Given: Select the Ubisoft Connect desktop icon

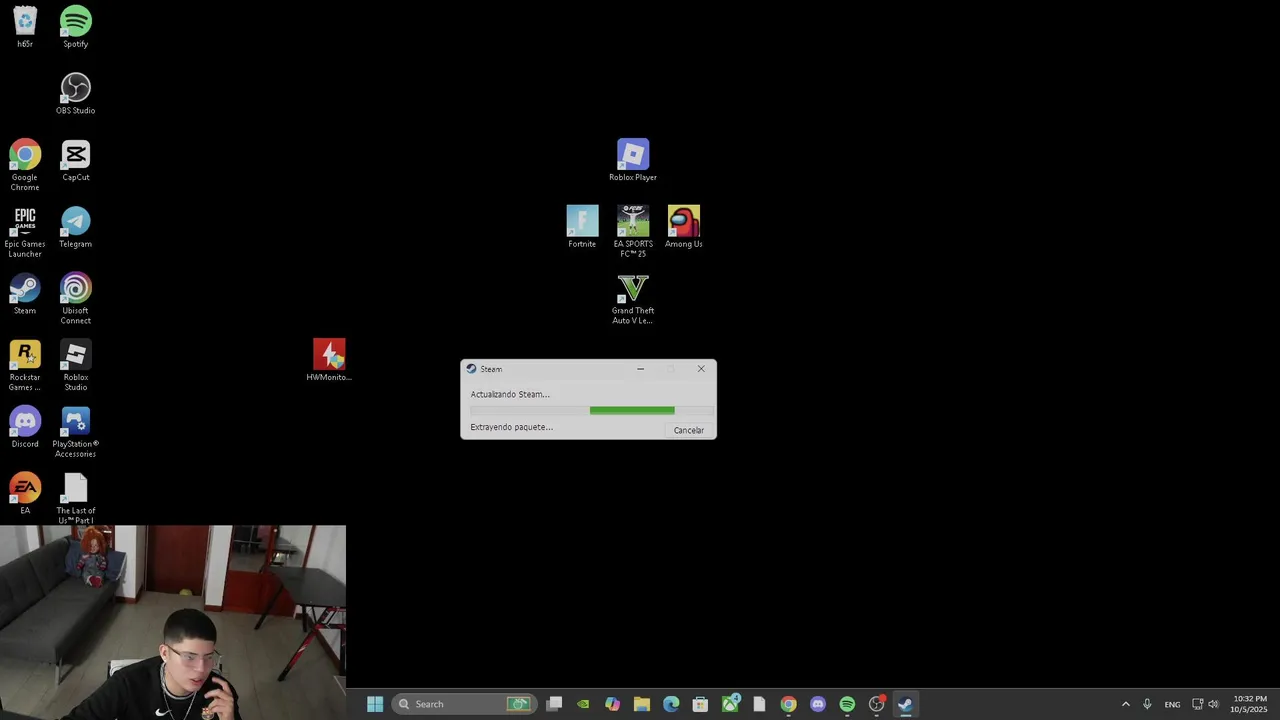Looking at the screenshot, I should (x=75, y=299).
